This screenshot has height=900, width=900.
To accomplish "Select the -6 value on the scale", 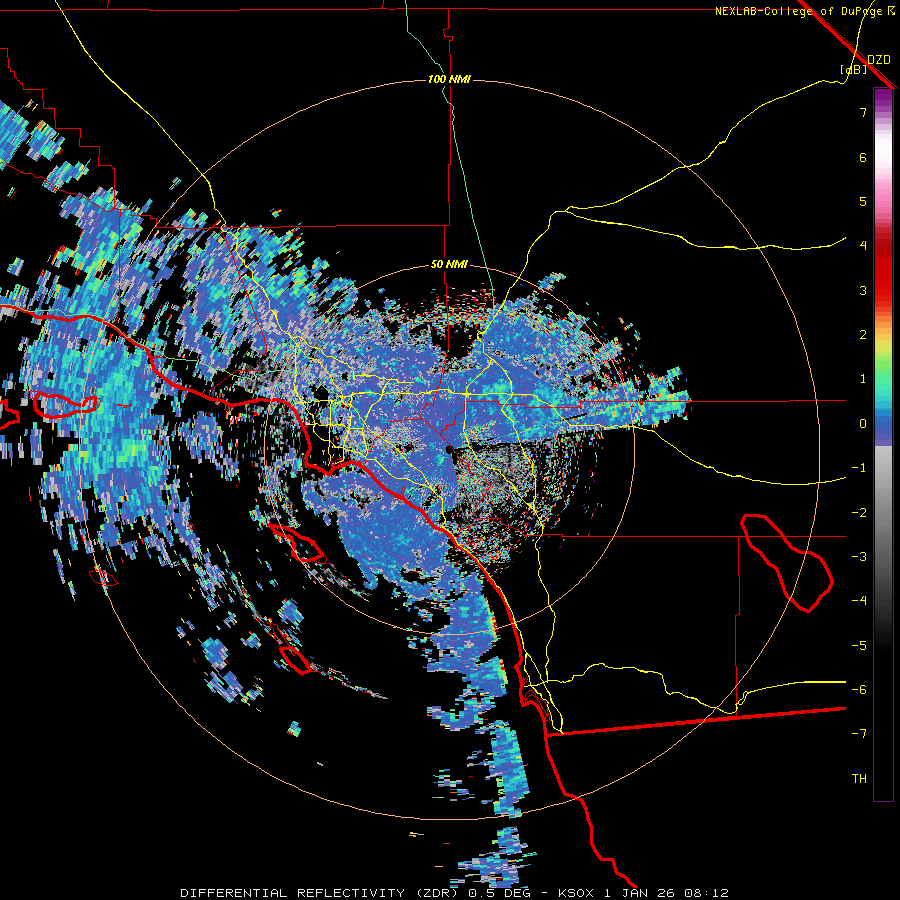I will tap(859, 690).
